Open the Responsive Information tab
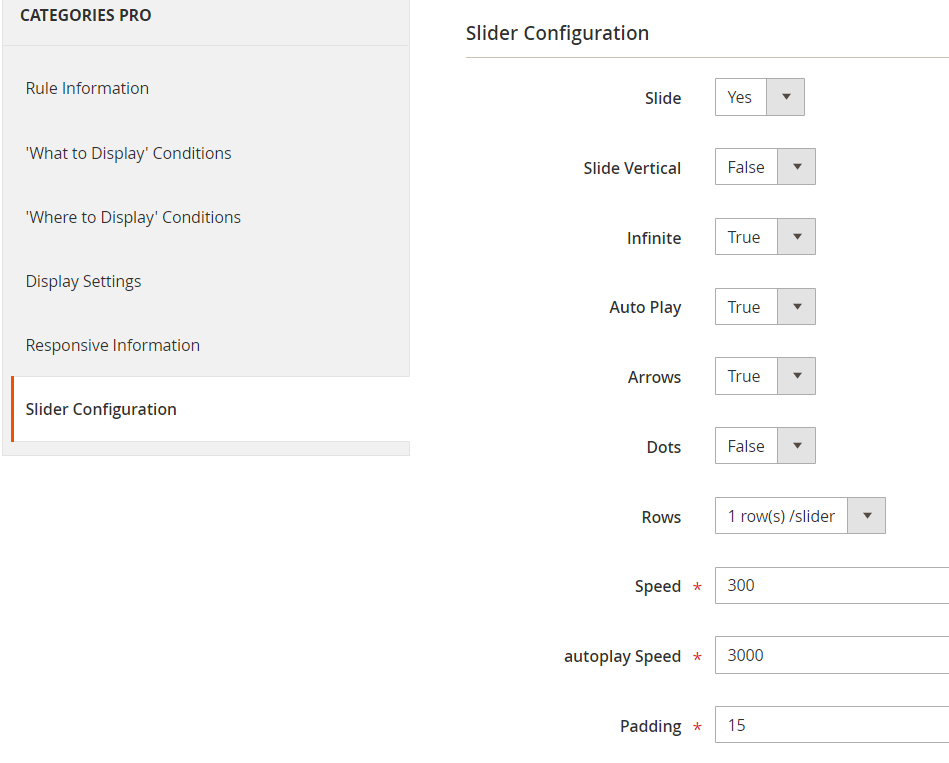The height and width of the screenshot is (763, 949). click(113, 345)
